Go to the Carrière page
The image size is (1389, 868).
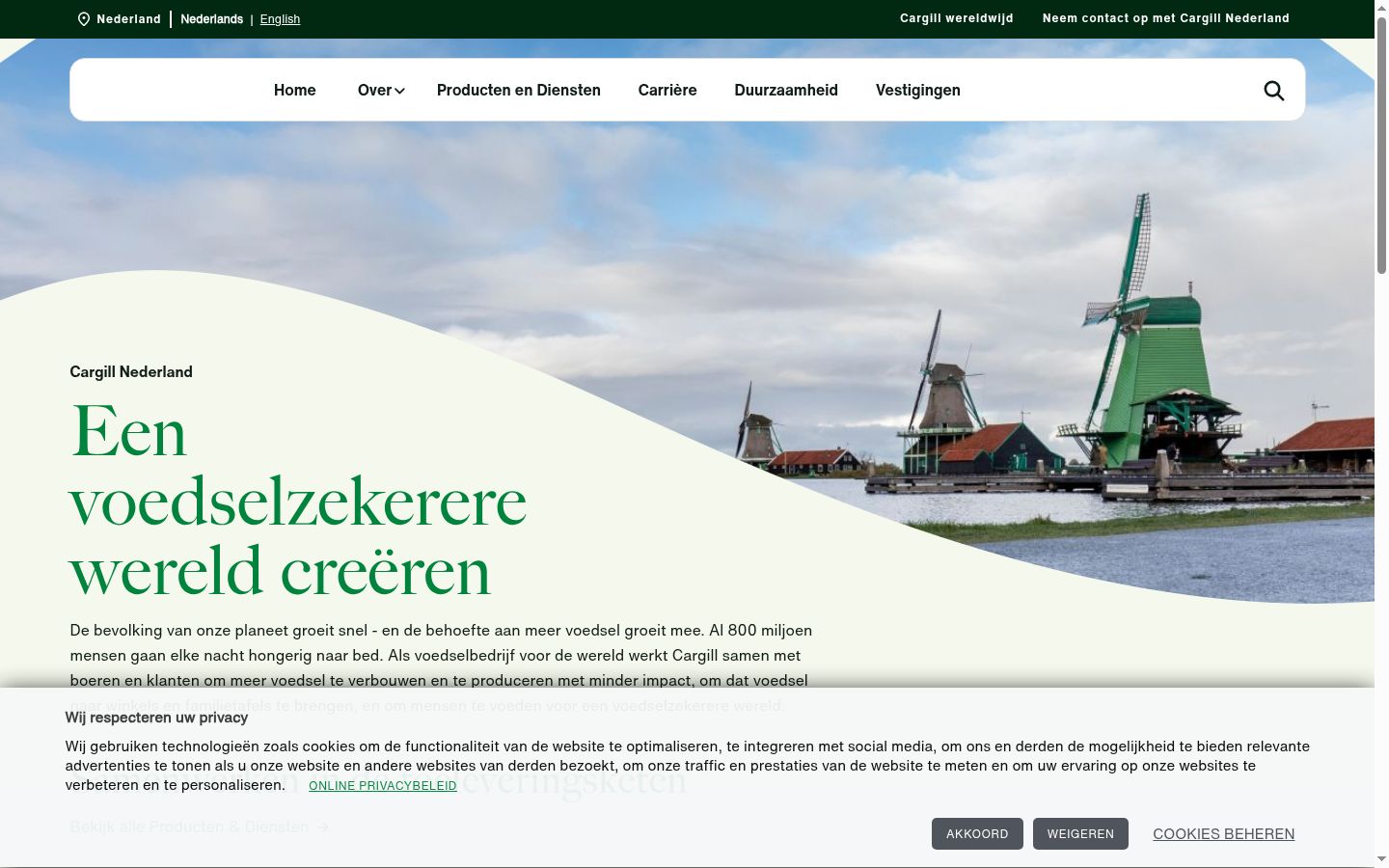[x=667, y=90]
